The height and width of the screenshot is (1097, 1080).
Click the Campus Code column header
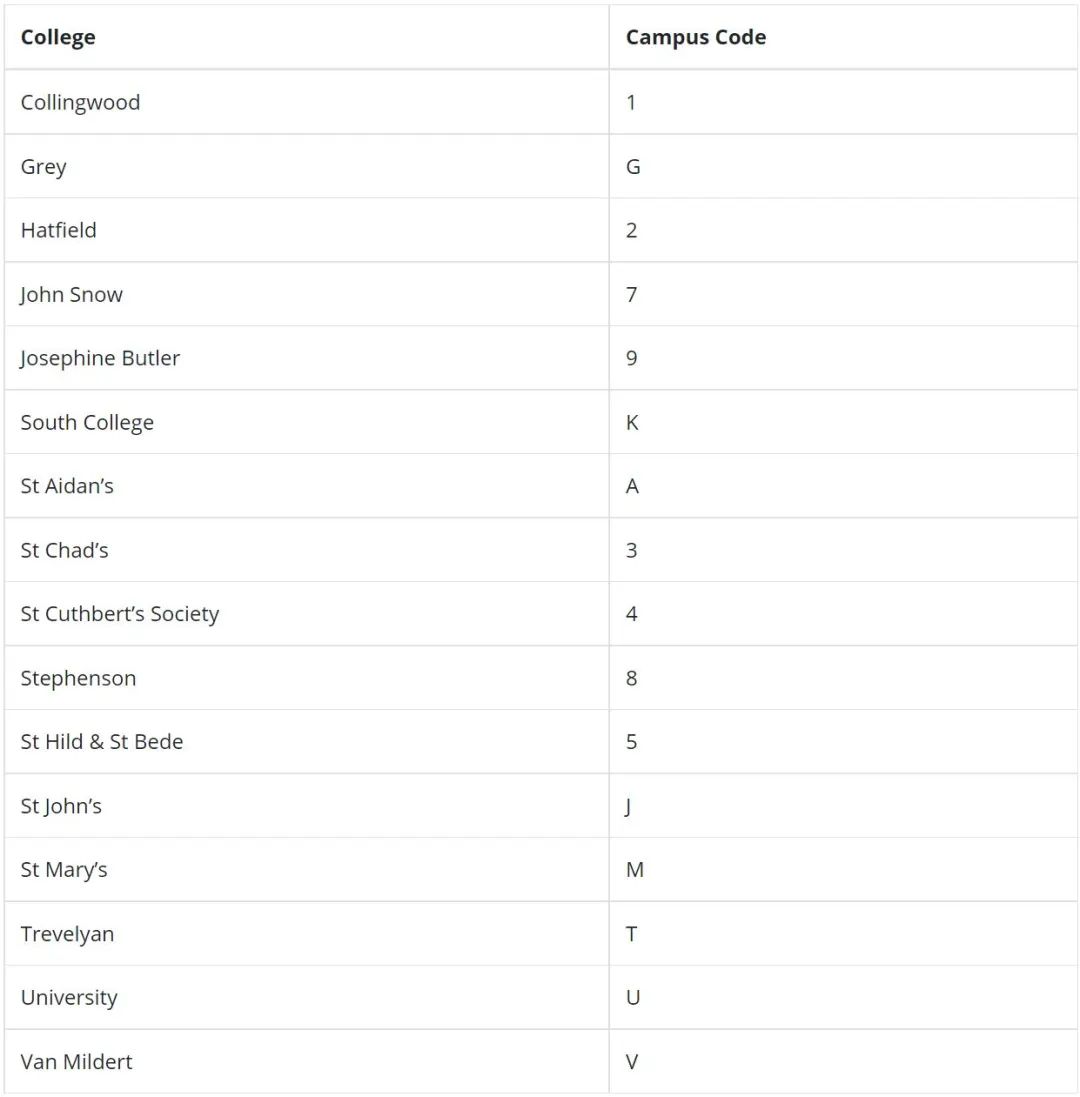[695, 37]
